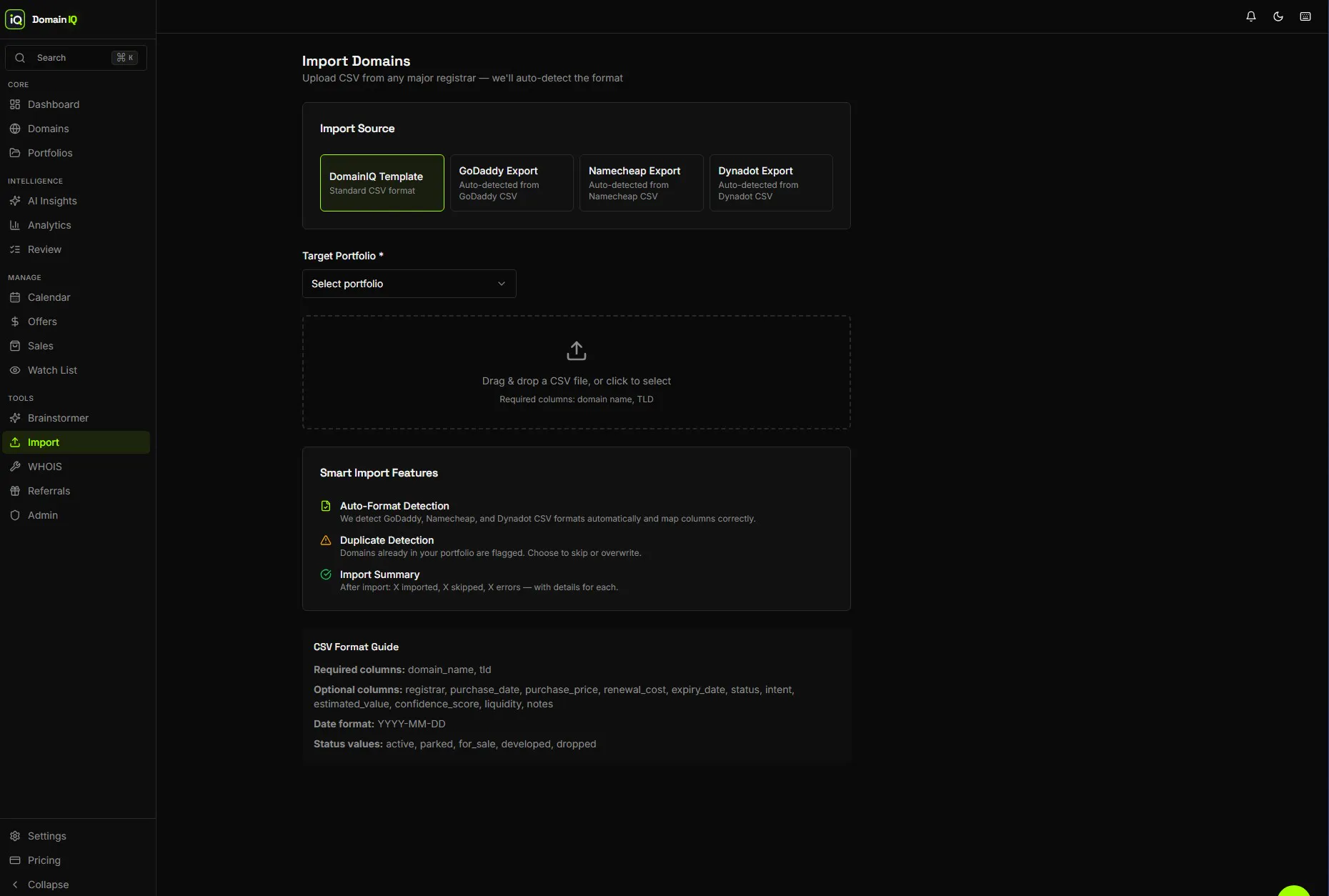1329x896 pixels.
Task: Click 'Status values:' line in CSV guide
Action: pos(455,744)
